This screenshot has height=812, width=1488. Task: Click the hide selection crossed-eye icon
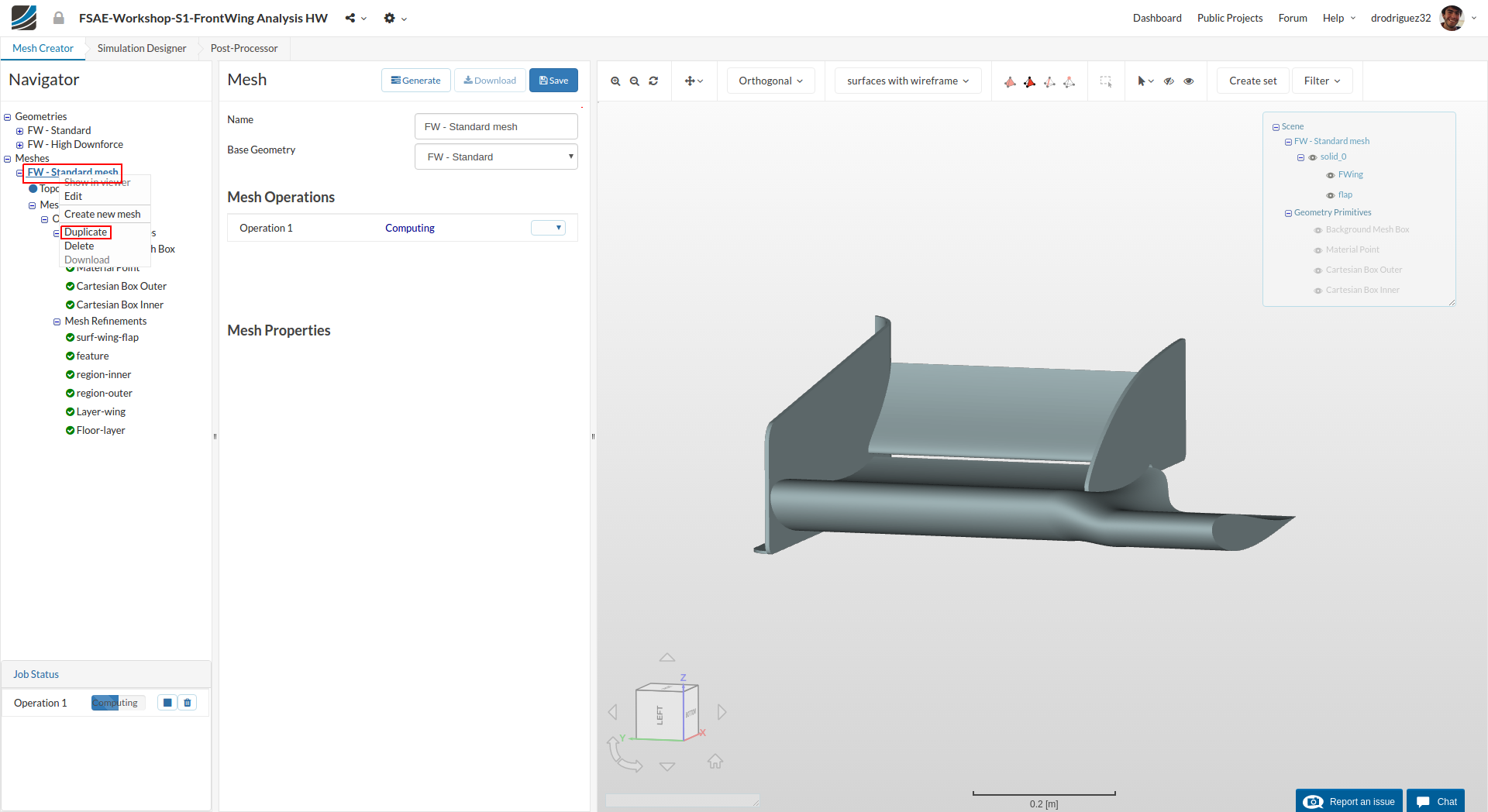1169,81
